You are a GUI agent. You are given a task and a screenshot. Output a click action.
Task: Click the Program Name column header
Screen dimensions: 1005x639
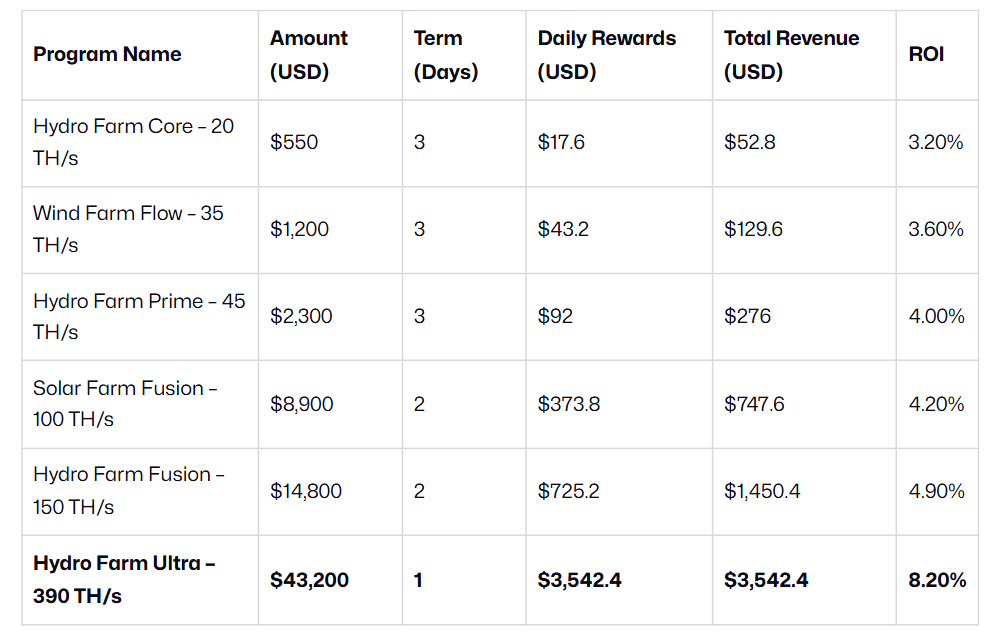click(x=107, y=55)
